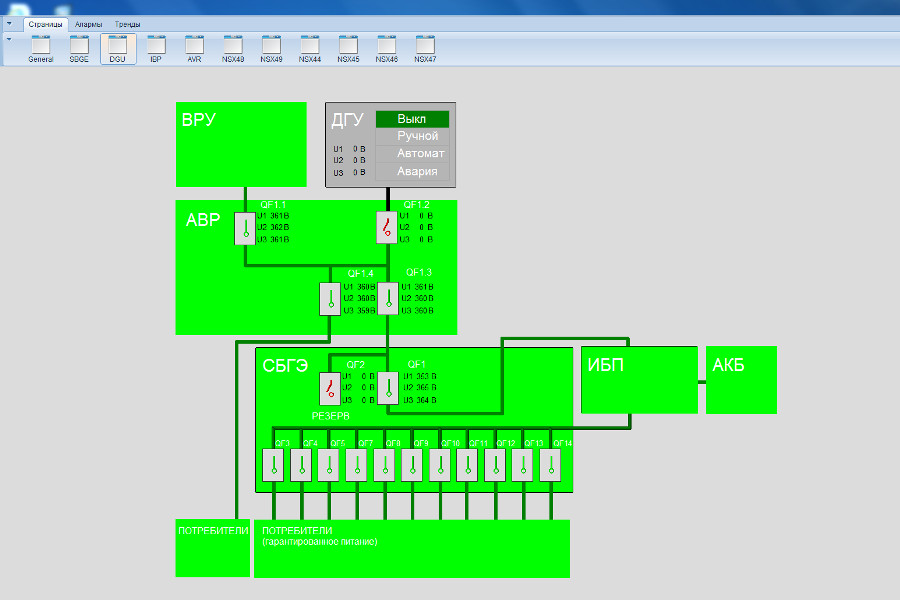Screen dimensions: 900x600
Task: Click breaker QF13 switch symbol
Action: pos(522,465)
